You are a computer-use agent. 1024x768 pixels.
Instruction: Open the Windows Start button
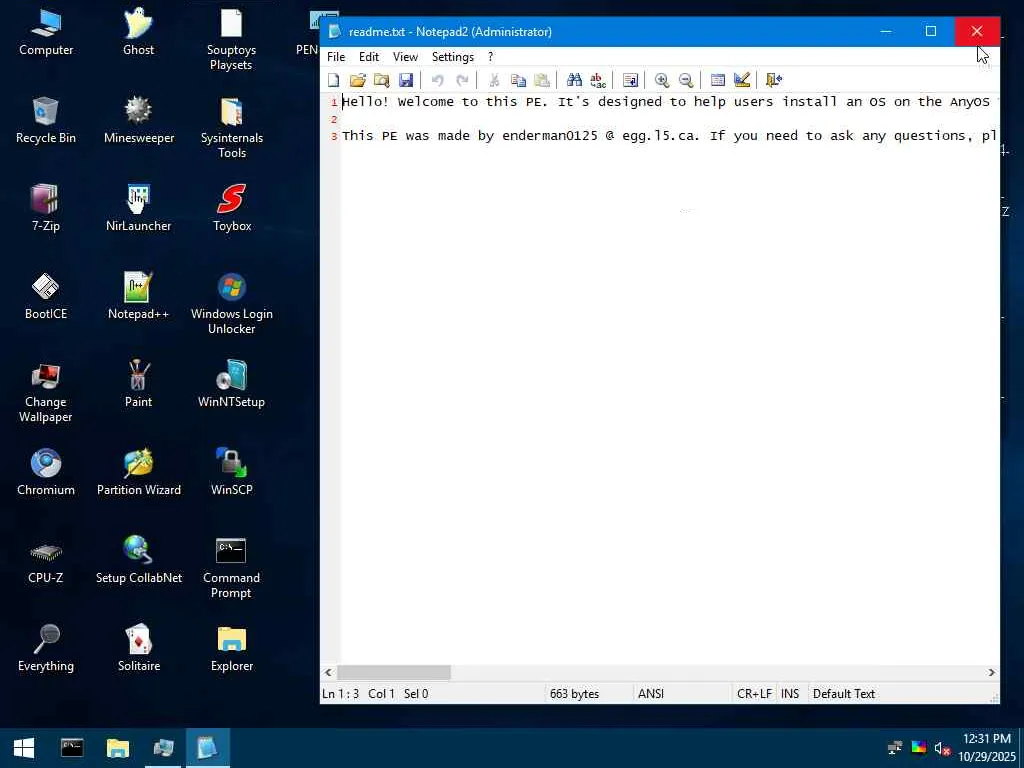(24, 748)
